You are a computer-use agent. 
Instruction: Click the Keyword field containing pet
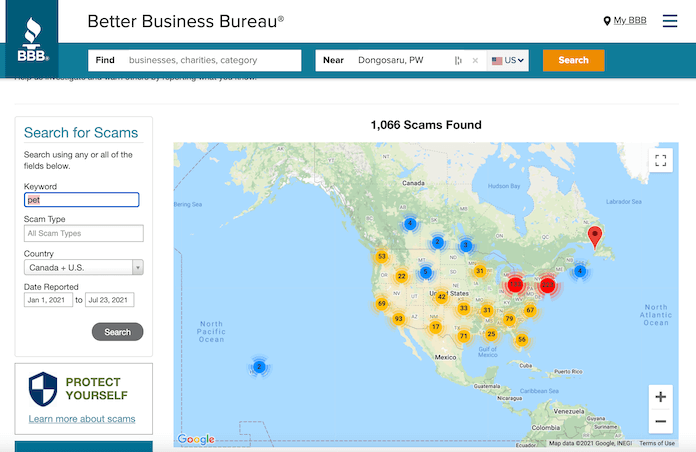coord(82,200)
